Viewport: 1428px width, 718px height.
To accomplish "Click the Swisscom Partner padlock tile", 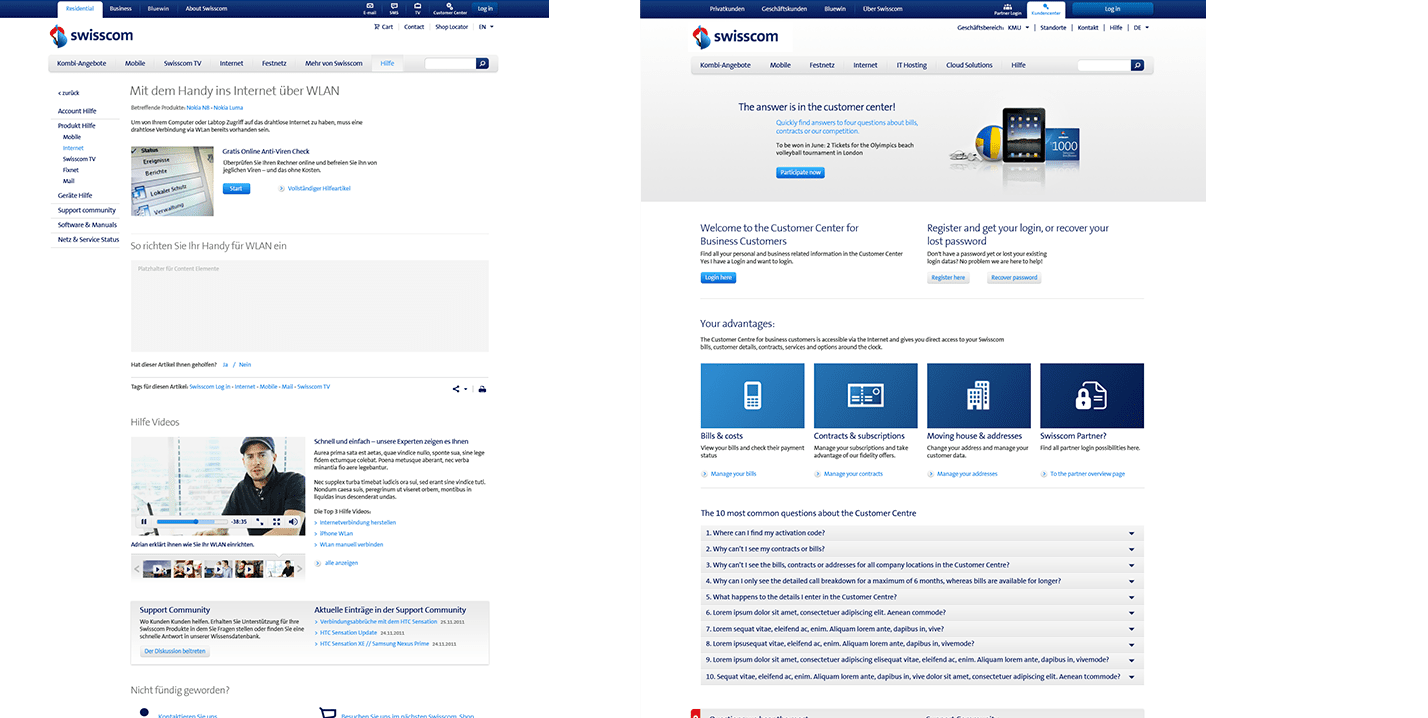I will point(1091,396).
